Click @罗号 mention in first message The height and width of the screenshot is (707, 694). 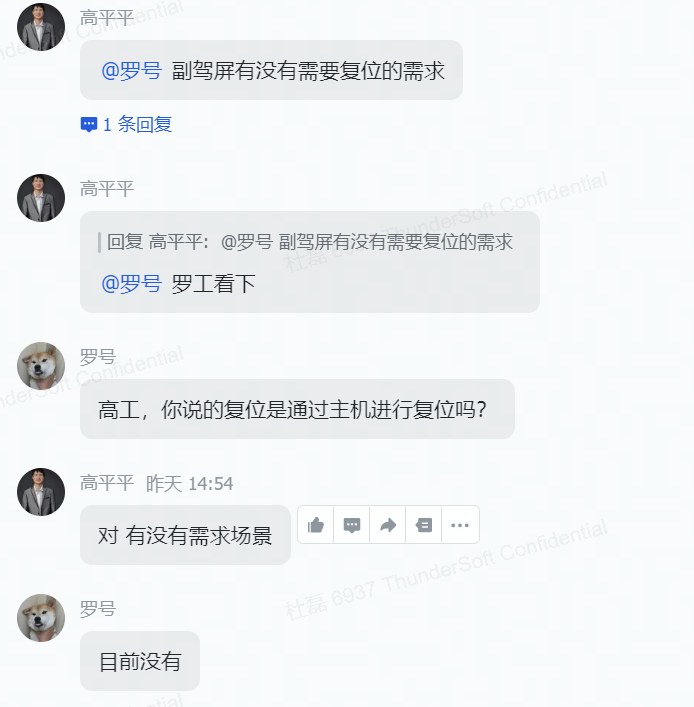[131, 71]
